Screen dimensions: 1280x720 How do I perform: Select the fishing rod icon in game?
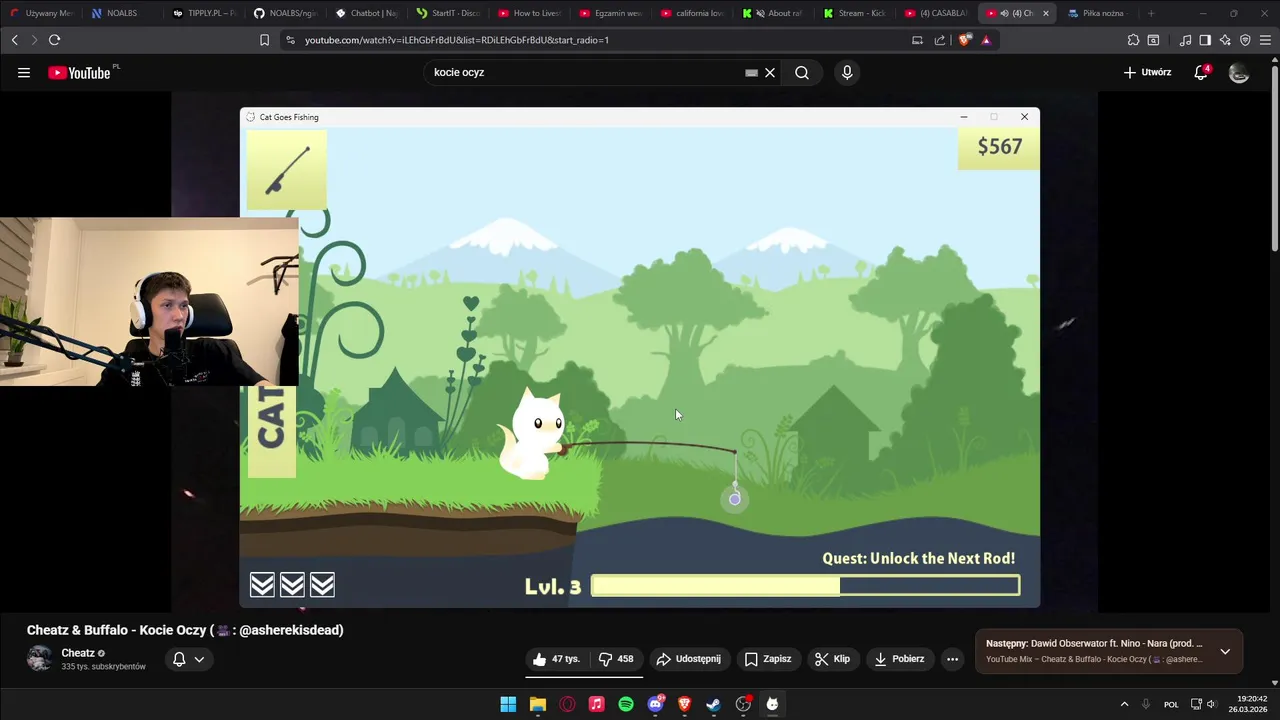click(x=287, y=169)
